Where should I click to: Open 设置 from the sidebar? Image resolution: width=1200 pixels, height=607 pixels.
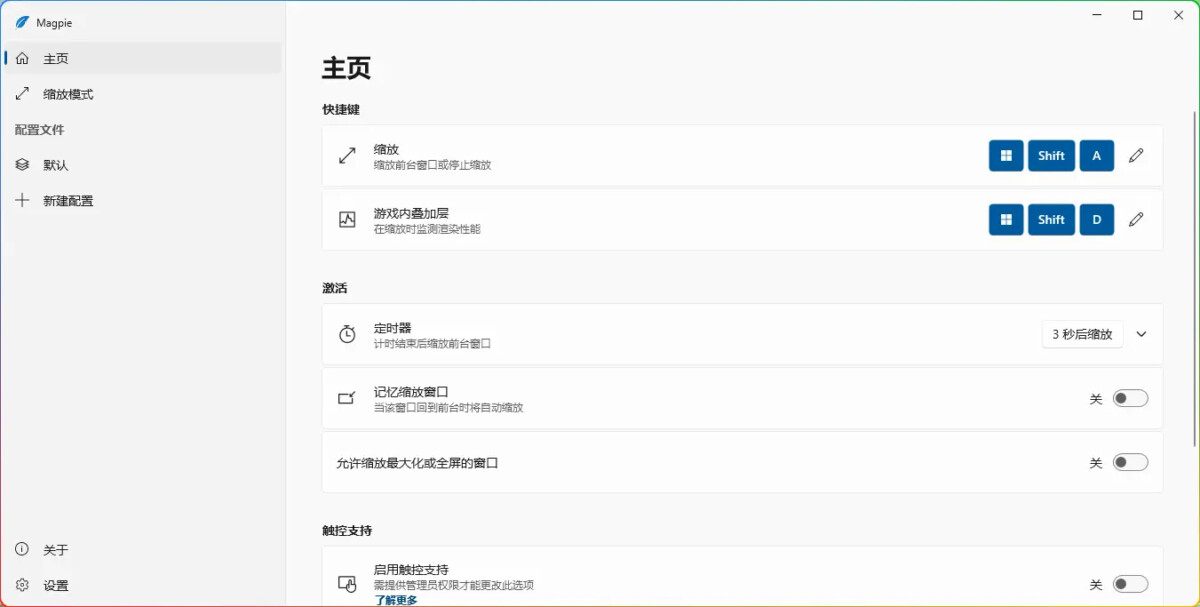click(x=54, y=585)
